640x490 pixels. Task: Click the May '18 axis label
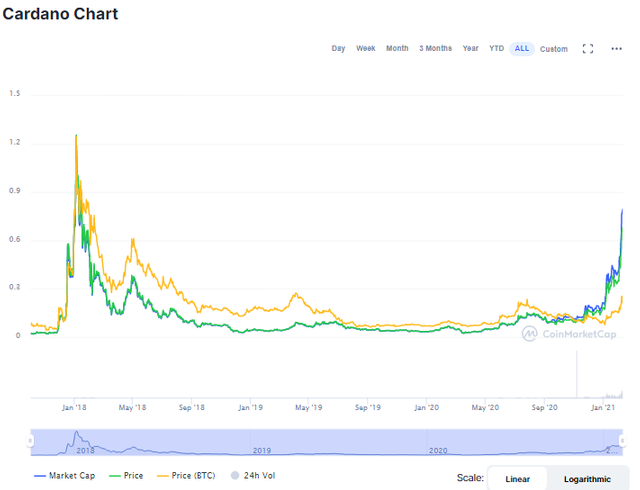click(x=132, y=408)
